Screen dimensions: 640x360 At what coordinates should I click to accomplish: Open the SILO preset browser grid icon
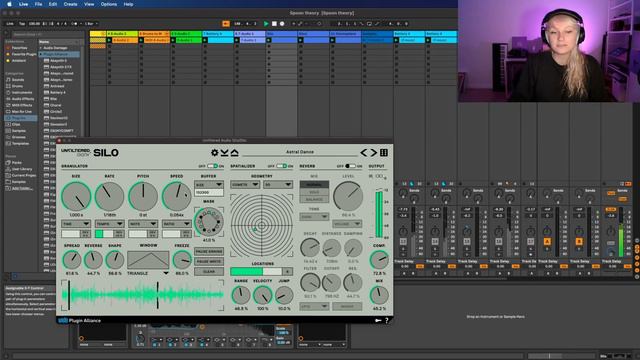coord(384,153)
